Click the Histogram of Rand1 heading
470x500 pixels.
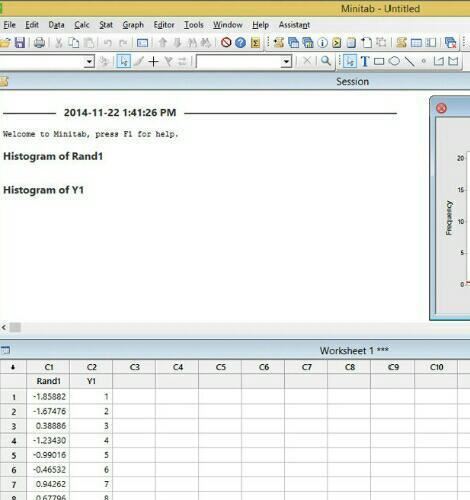pyautogui.click(x=53, y=156)
